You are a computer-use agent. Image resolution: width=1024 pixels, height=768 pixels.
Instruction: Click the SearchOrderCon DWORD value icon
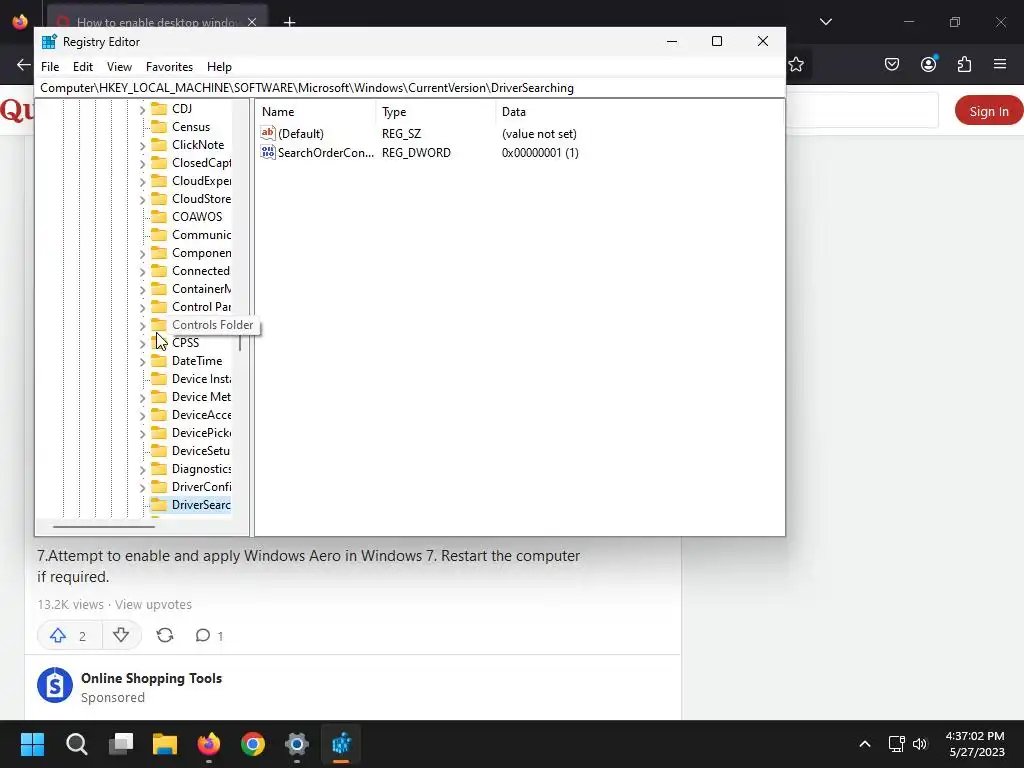[268, 152]
